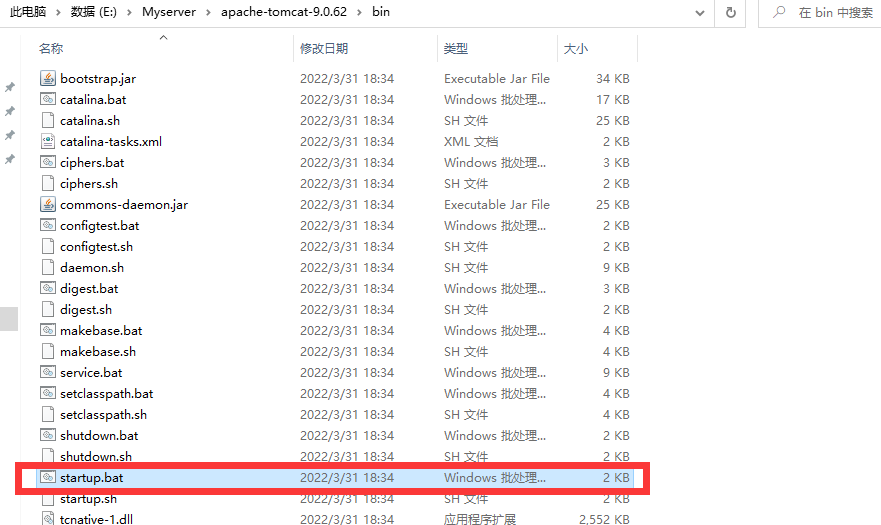This screenshot has width=881, height=525.
Task: Click the daemon.sh file icon
Action: click(x=48, y=267)
